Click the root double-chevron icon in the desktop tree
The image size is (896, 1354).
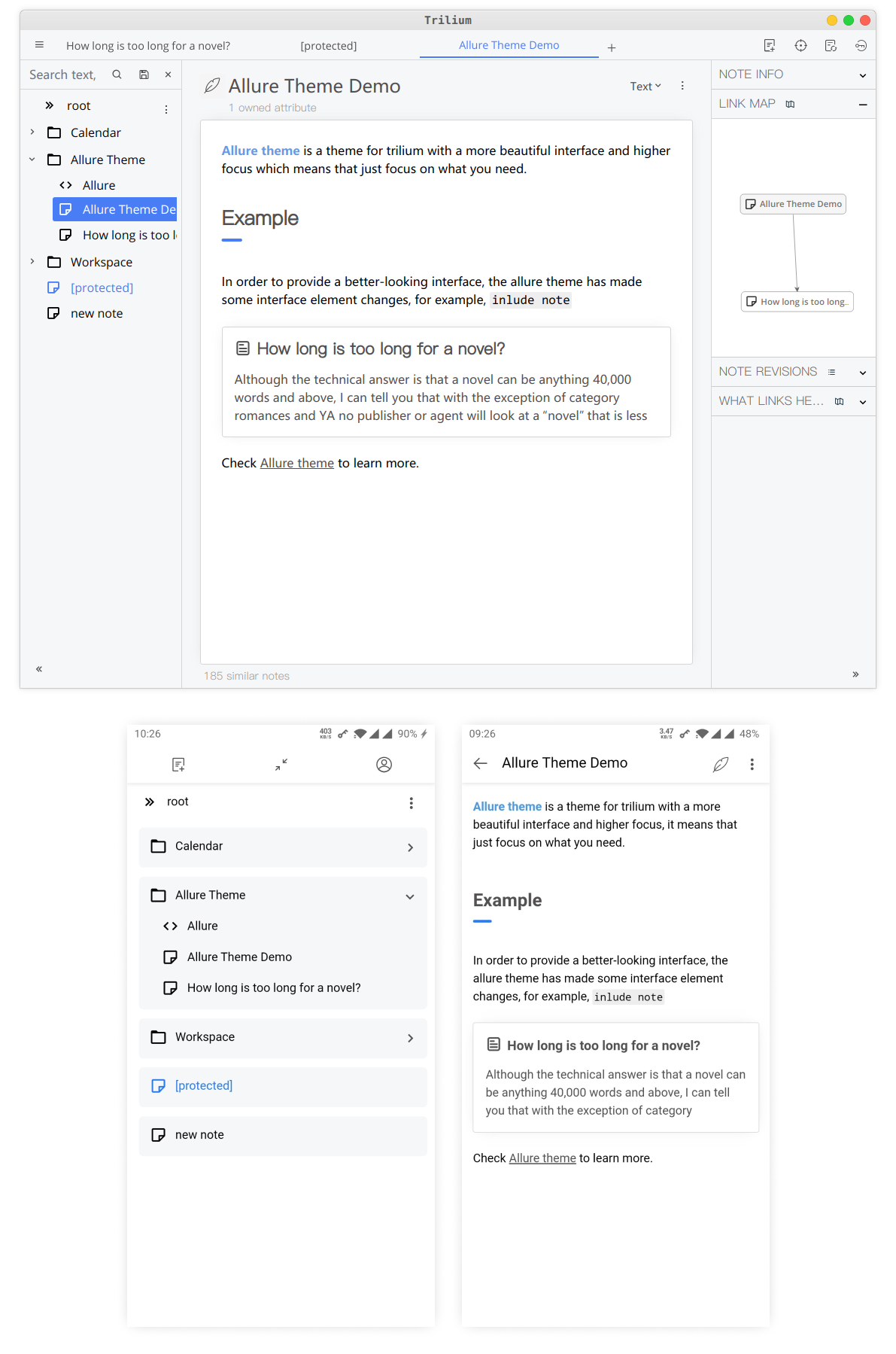[50, 105]
